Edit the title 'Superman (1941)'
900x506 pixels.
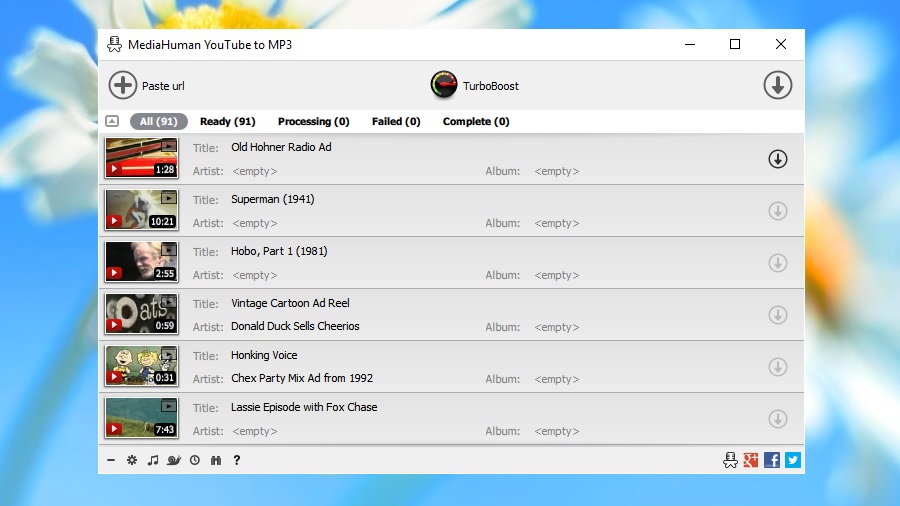(273, 199)
